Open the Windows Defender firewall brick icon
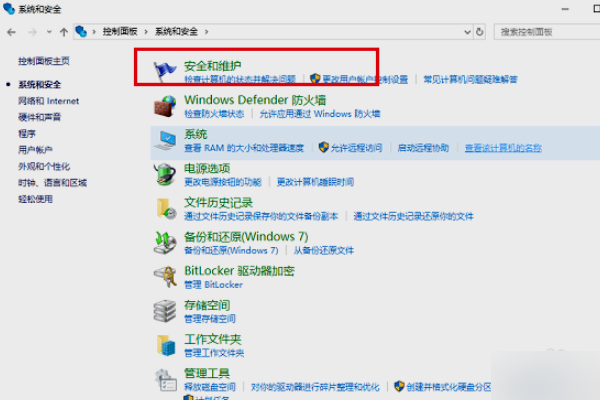 tap(165, 106)
